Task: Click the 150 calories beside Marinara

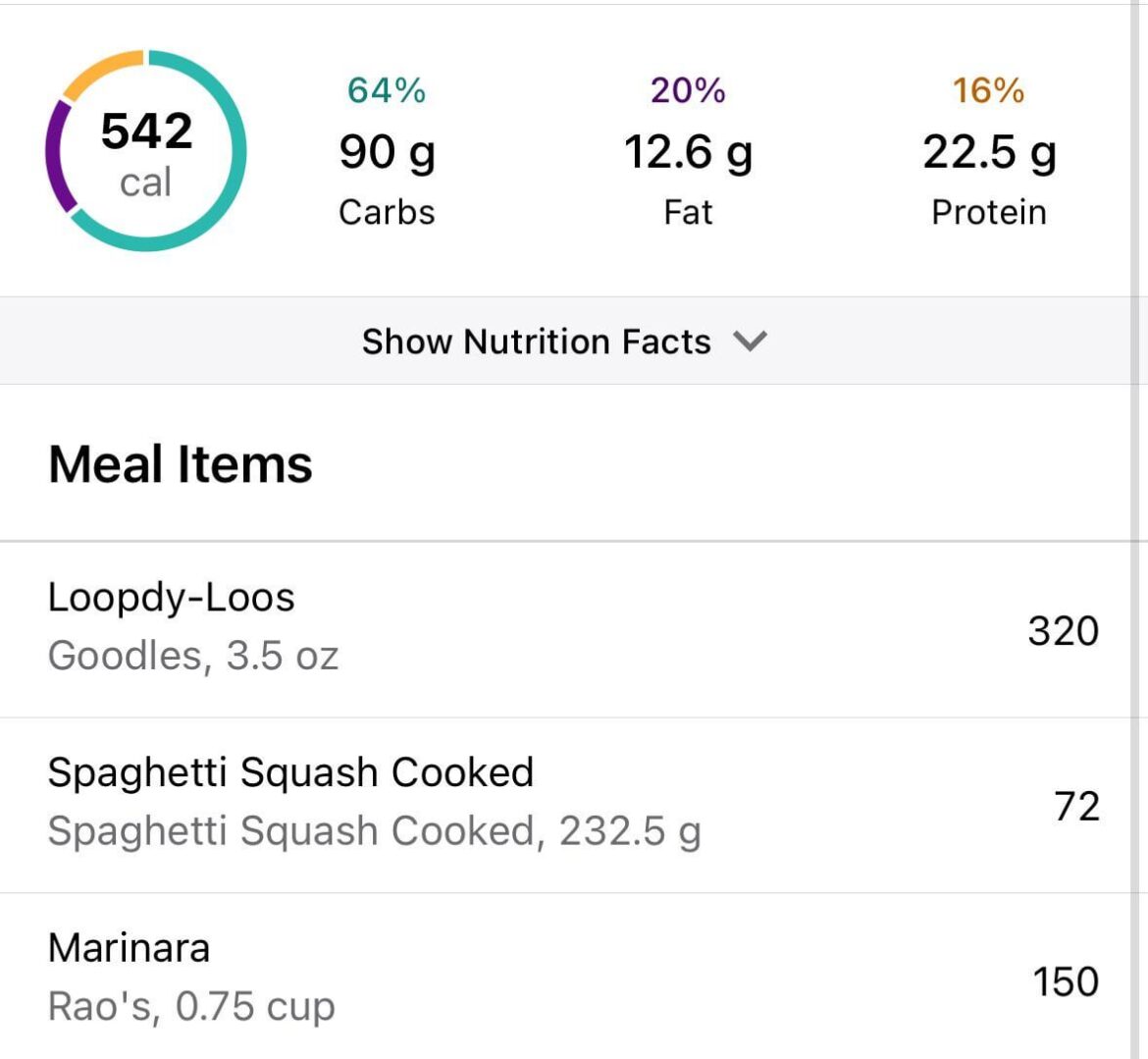Action: 1066,980
